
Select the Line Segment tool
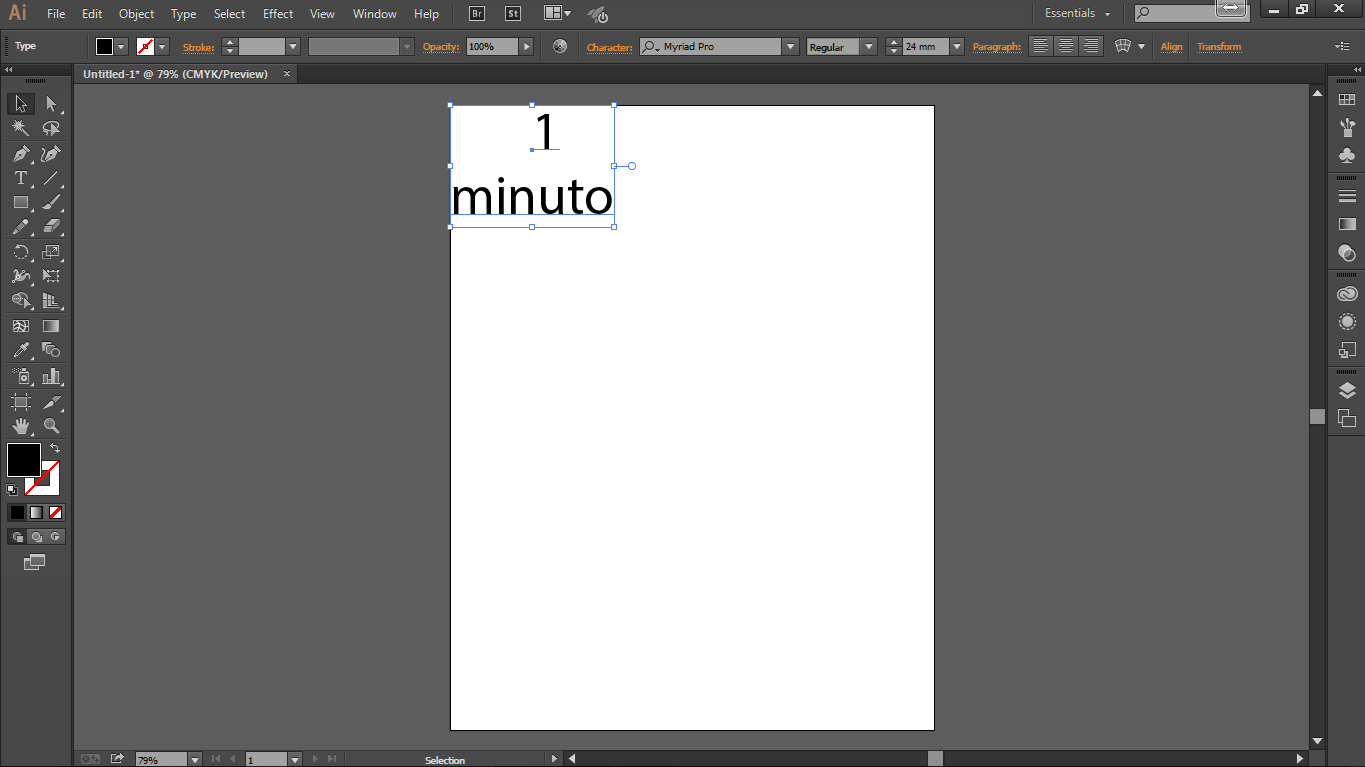pyautogui.click(x=52, y=178)
